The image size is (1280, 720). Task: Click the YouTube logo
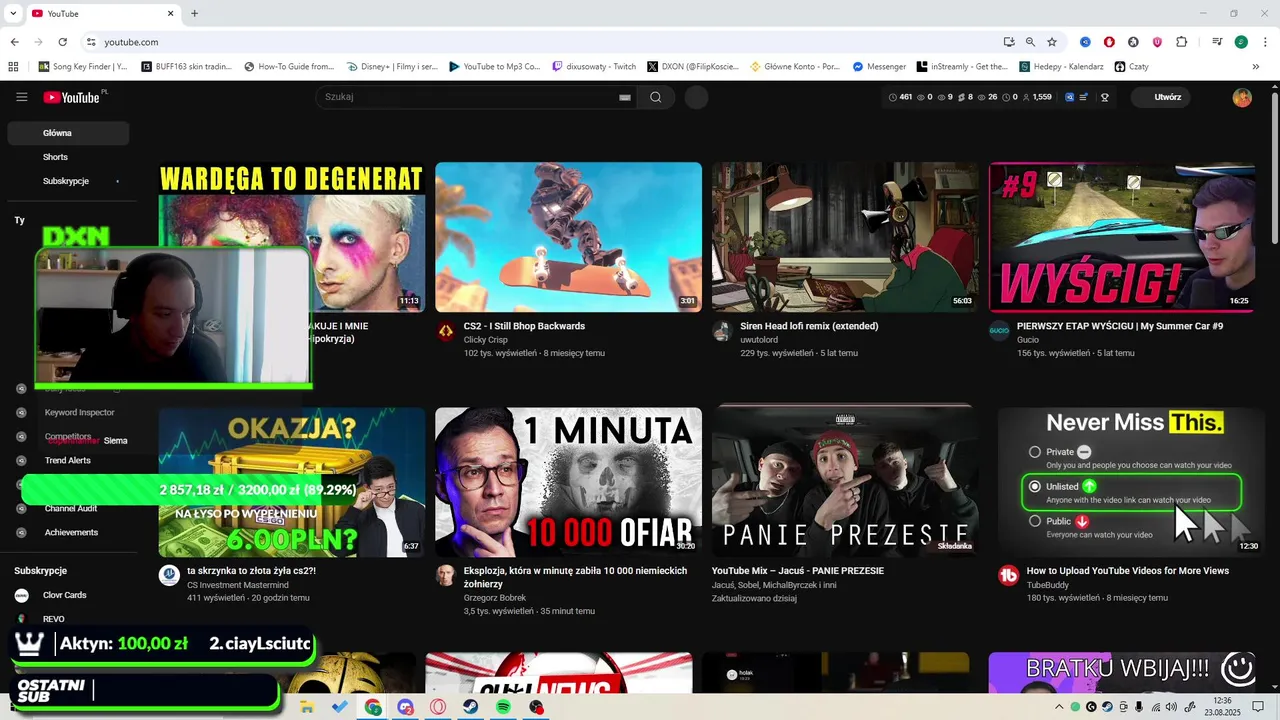point(72,97)
